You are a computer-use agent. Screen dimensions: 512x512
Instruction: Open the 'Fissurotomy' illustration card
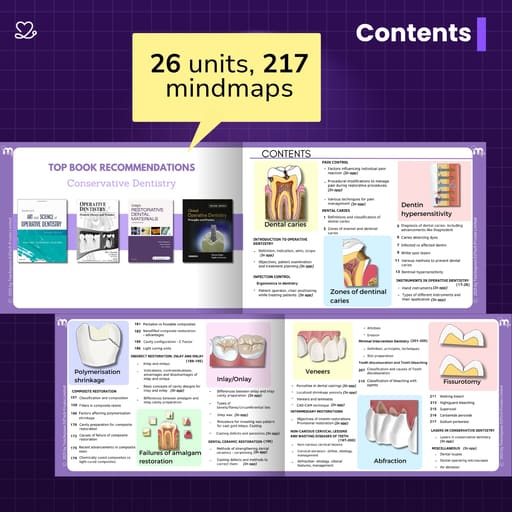click(x=463, y=356)
